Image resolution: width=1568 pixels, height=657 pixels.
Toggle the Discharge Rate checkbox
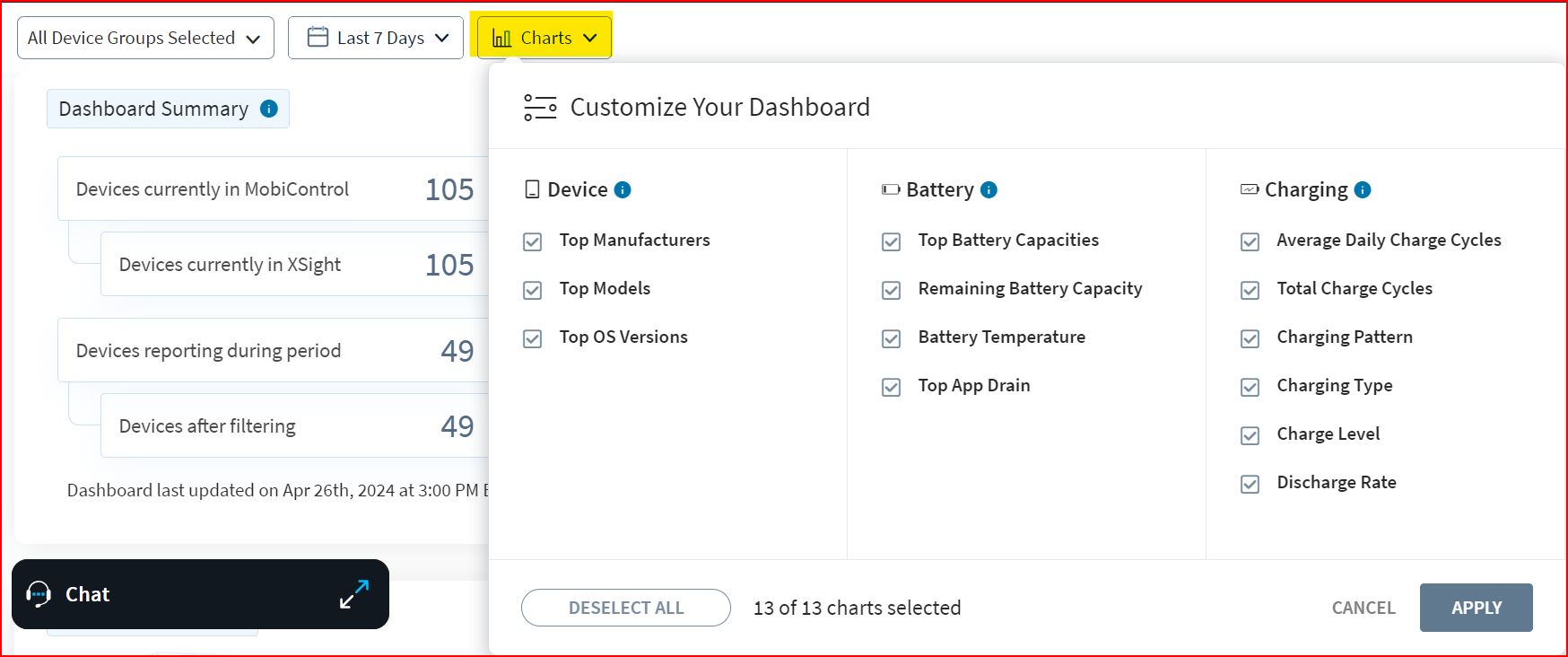point(1250,484)
